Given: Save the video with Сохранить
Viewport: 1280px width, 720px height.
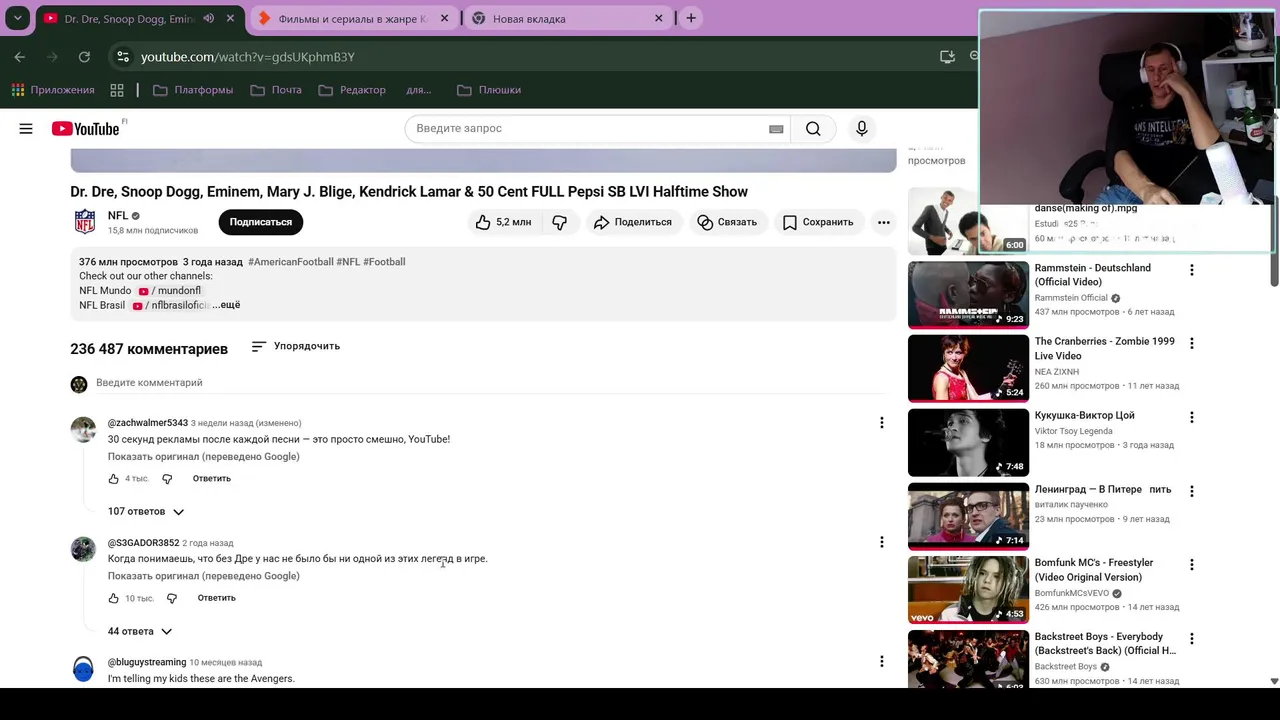Looking at the screenshot, I should point(817,222).
